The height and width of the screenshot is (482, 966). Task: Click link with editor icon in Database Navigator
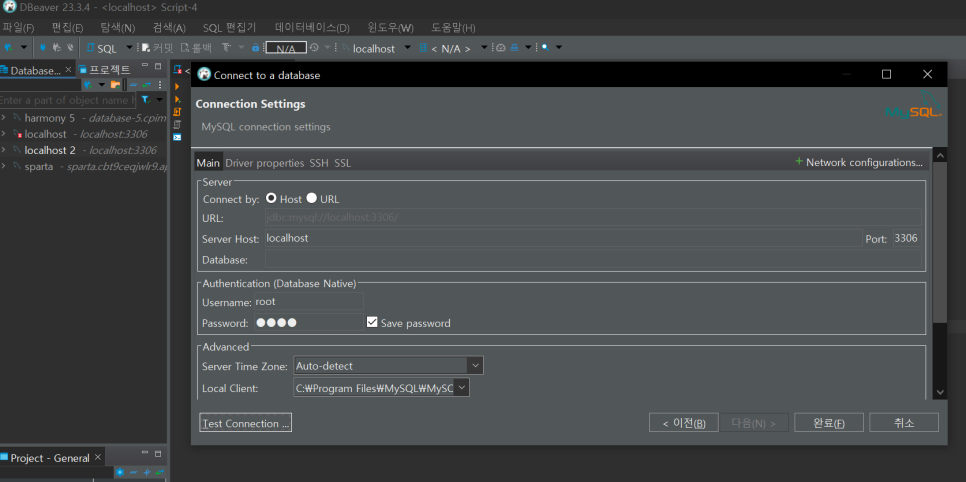click(147, 84)
